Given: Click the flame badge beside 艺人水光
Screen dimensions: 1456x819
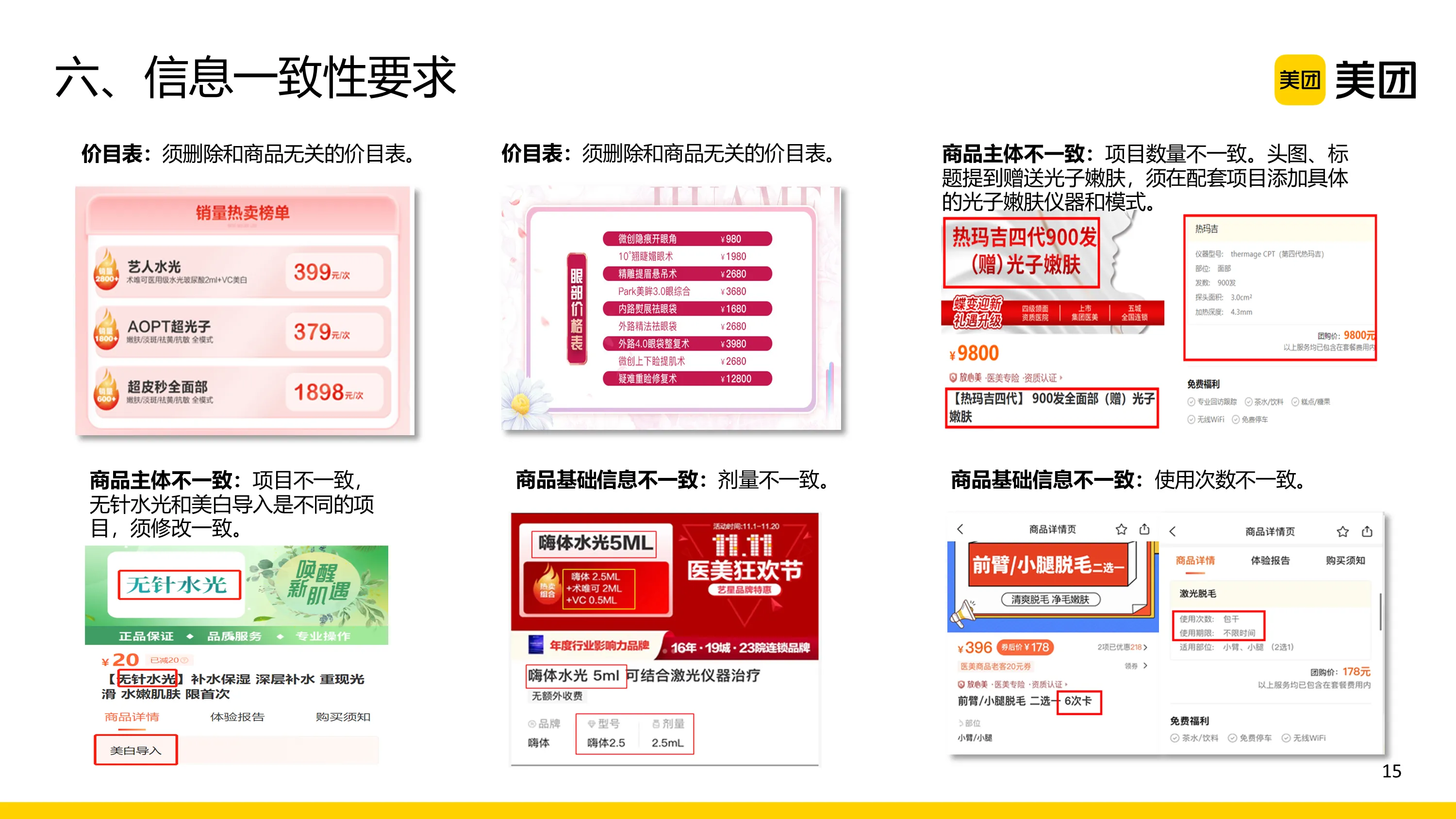Looking at the screenshot, I should (x=106, y=269).
